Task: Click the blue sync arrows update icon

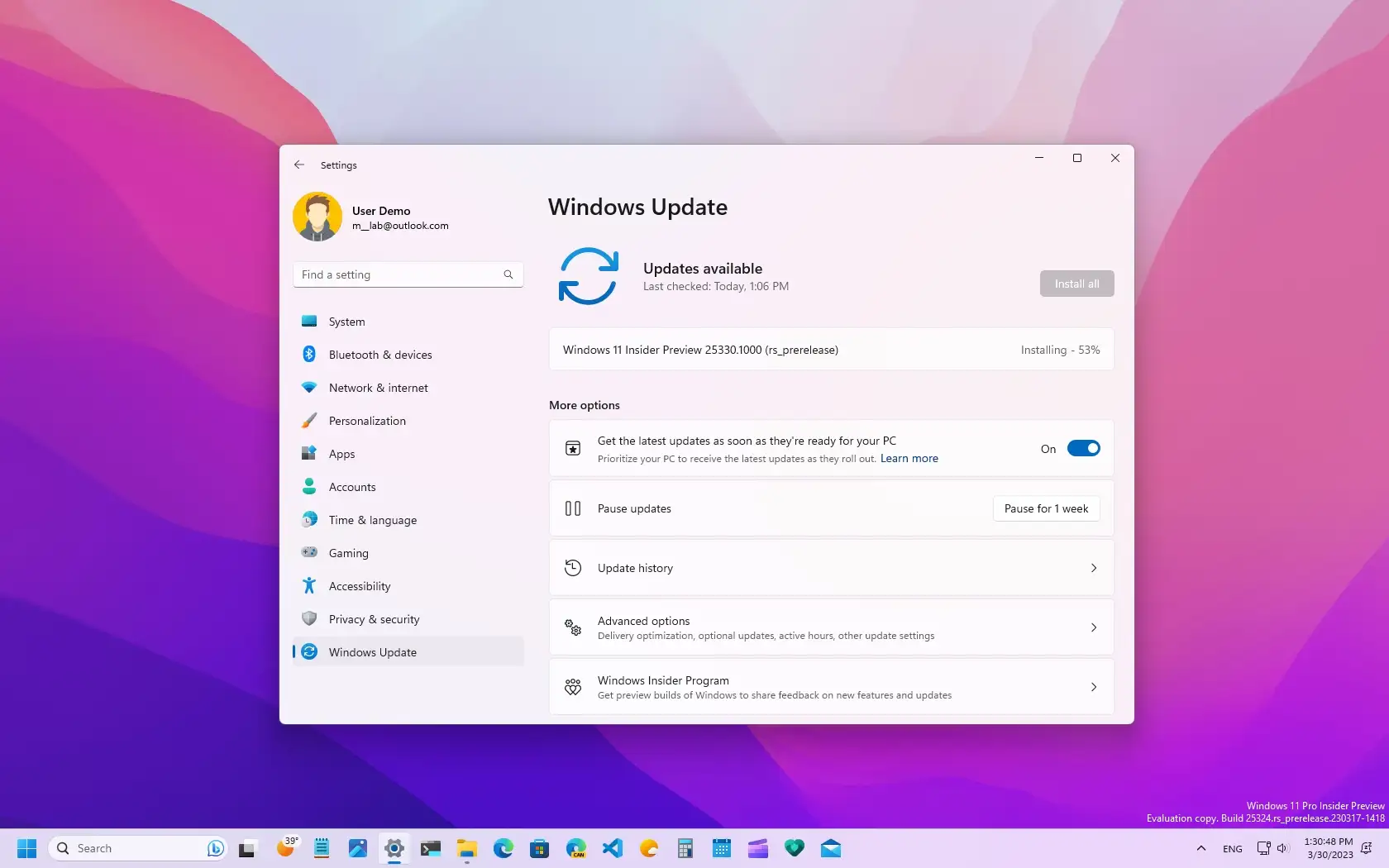Action: [x=588, y=276]
